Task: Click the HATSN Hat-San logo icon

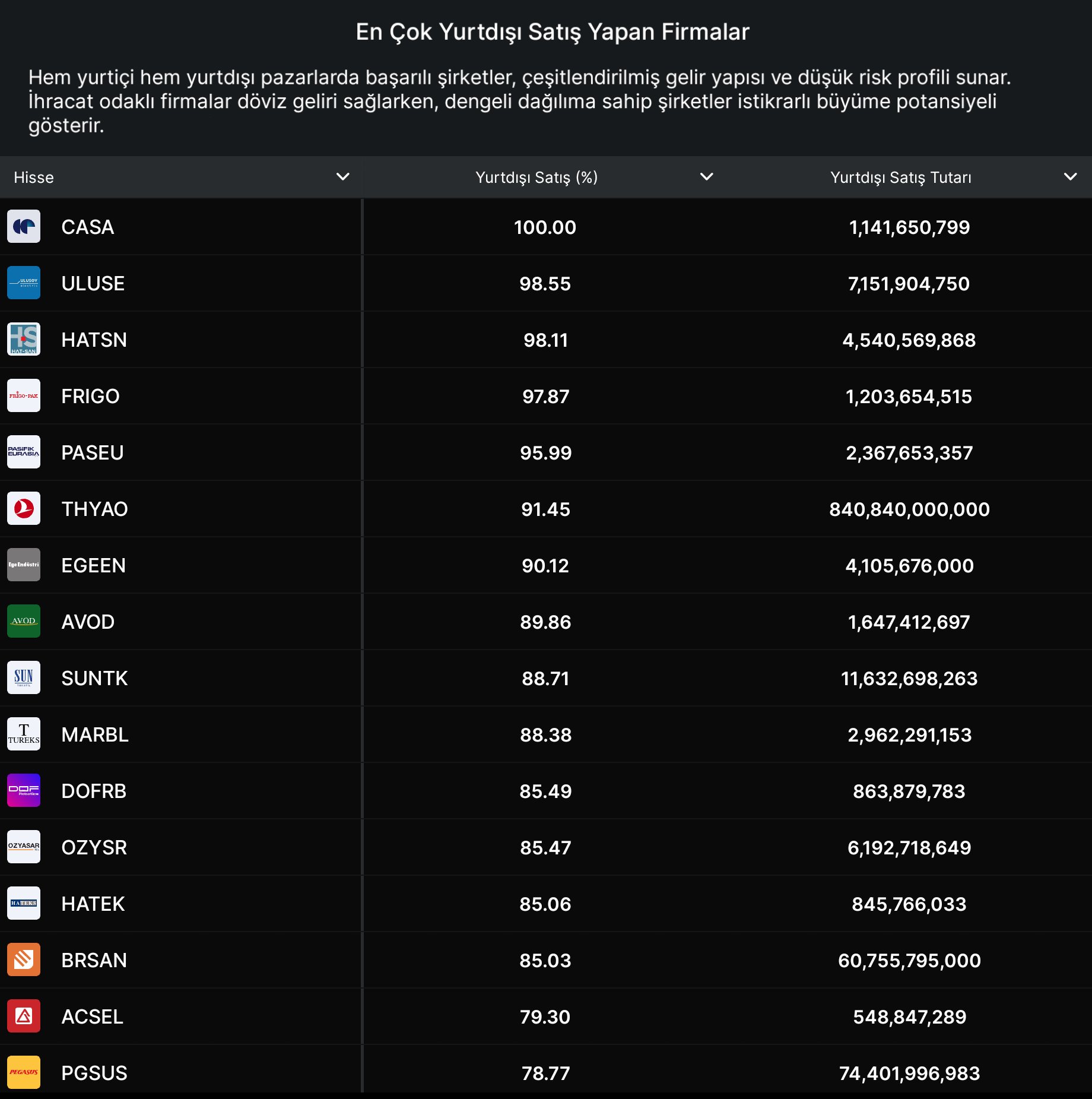Action: pyautogui.click(x=24, y=340)
